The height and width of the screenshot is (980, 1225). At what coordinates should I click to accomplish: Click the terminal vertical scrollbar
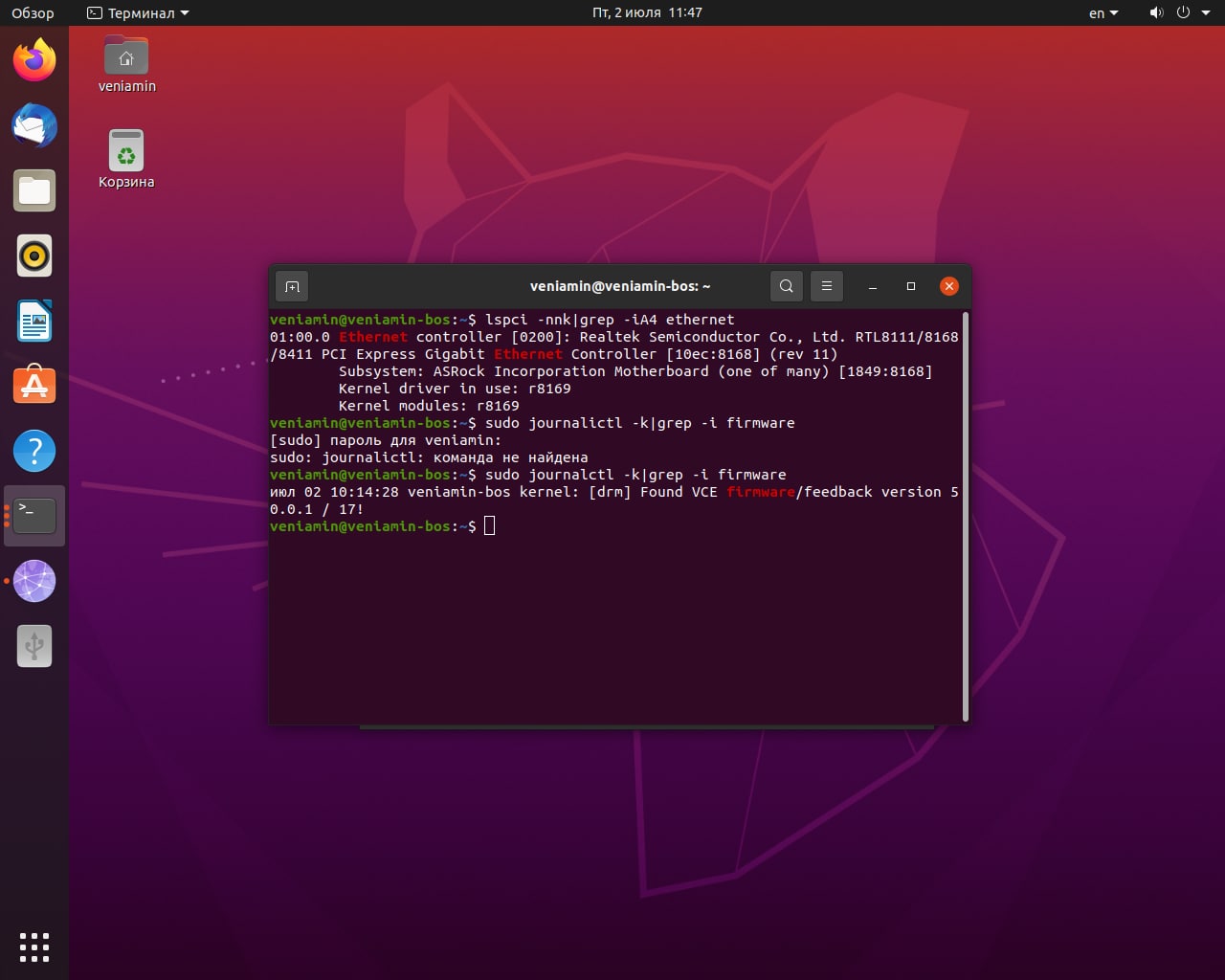966,516
